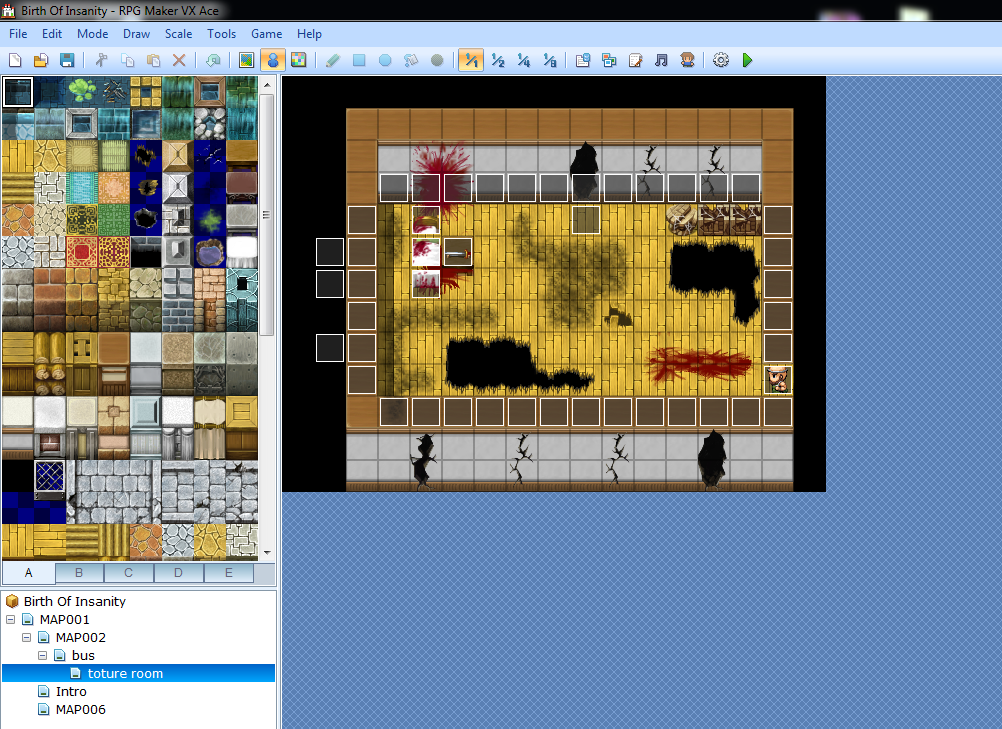Open Options via the gear icon

click(x=721, y=60)
